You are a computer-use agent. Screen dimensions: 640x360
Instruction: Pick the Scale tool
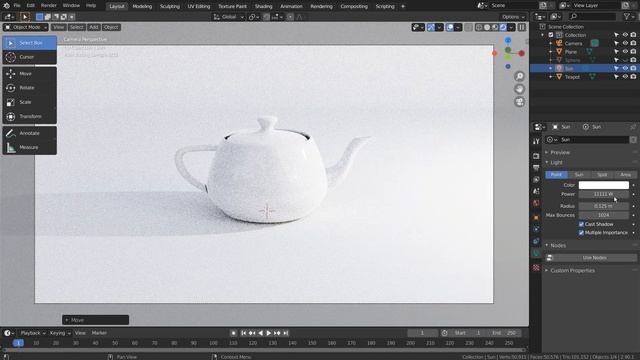pyautogui.click(x=29, y=102)
